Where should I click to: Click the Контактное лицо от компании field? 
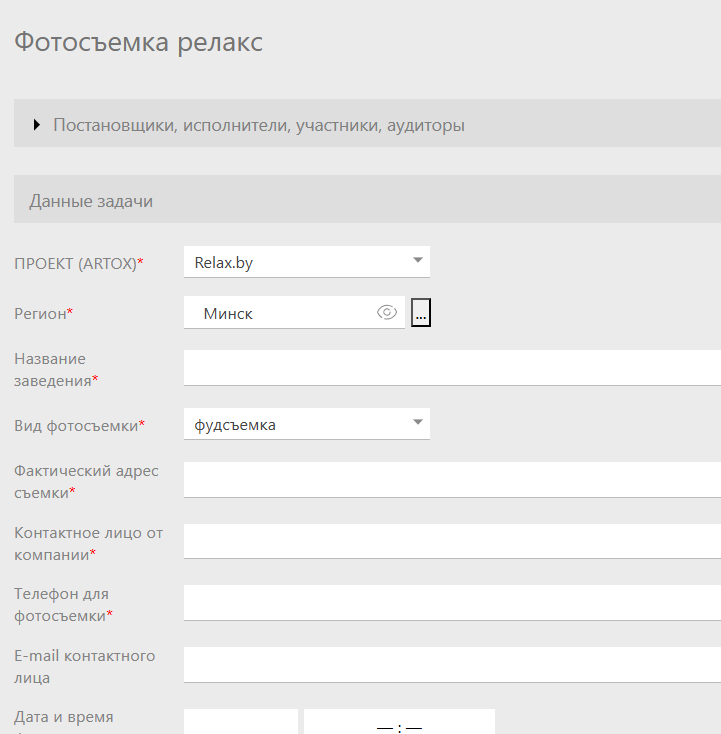point(452,541)
